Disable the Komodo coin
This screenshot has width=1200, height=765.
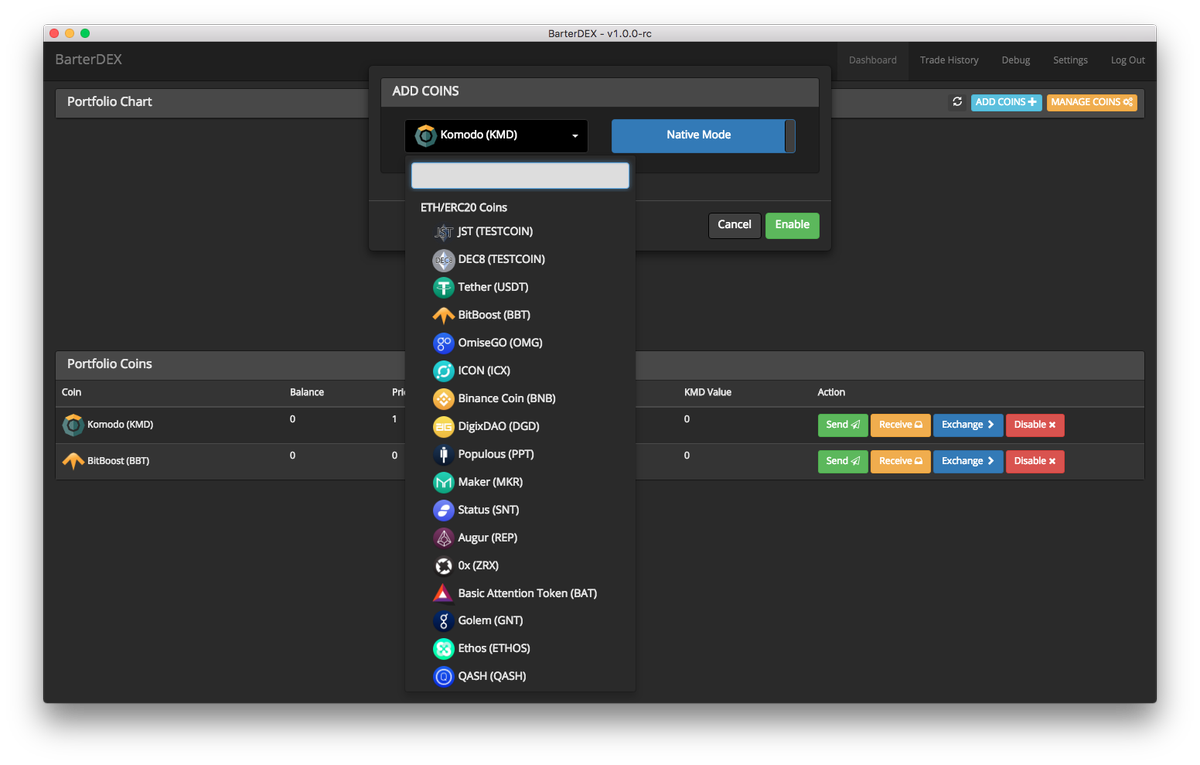(1035, 425)
